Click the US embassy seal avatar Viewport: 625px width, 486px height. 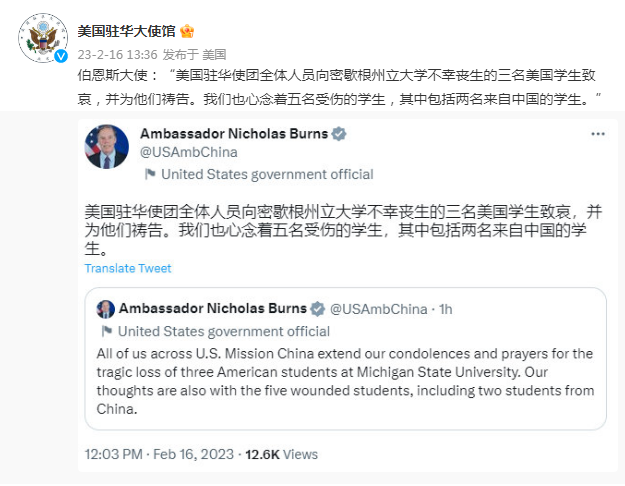coord(42,39)
